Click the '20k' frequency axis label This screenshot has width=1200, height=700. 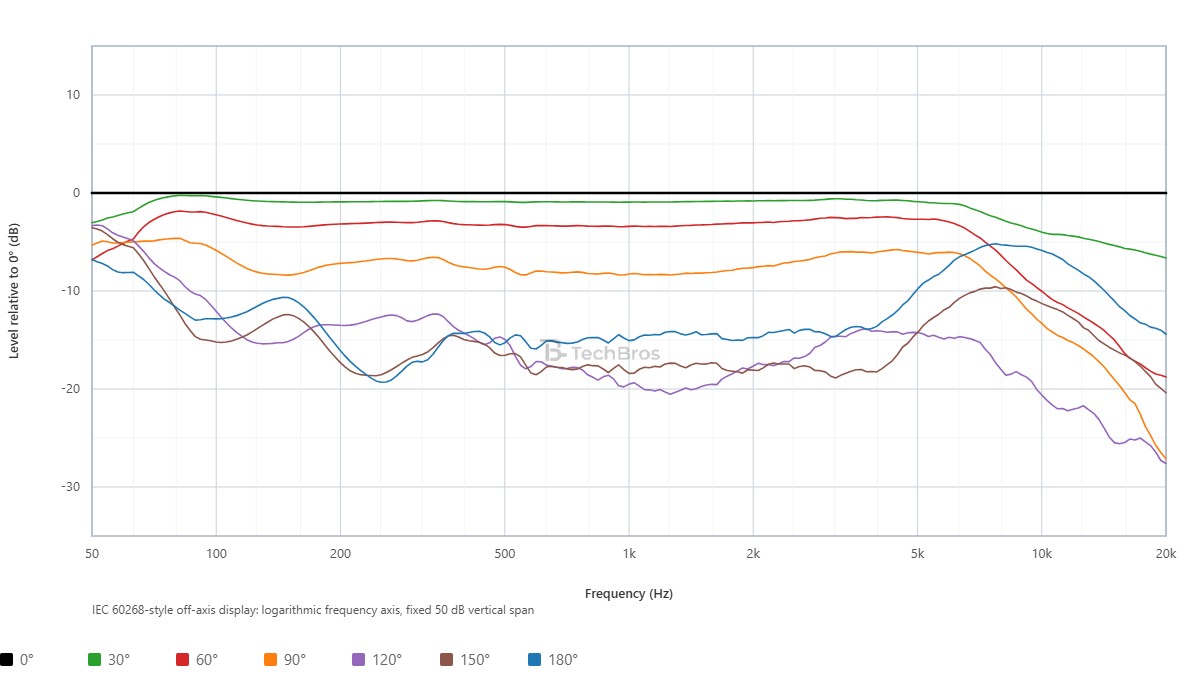[1166, 553]
